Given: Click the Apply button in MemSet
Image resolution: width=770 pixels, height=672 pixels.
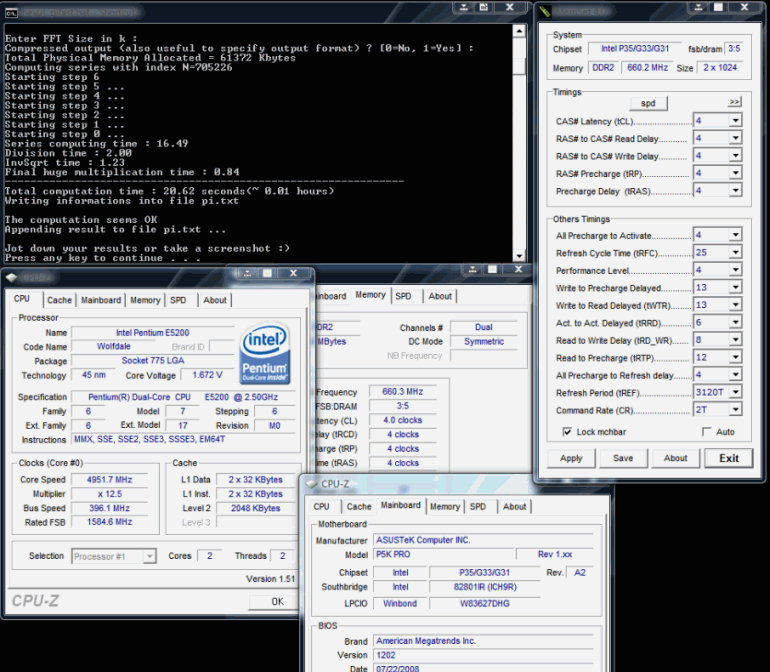Looking at the screenshot, I should 571,458.
